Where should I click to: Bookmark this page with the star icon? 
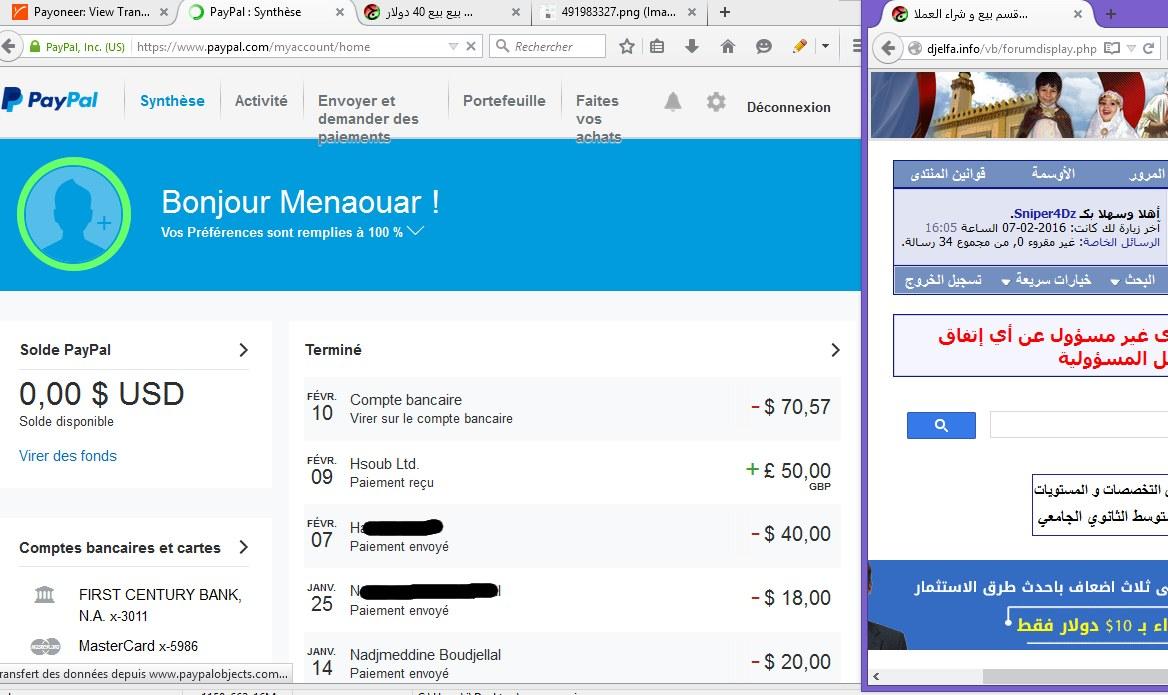[x=627, y=46]
